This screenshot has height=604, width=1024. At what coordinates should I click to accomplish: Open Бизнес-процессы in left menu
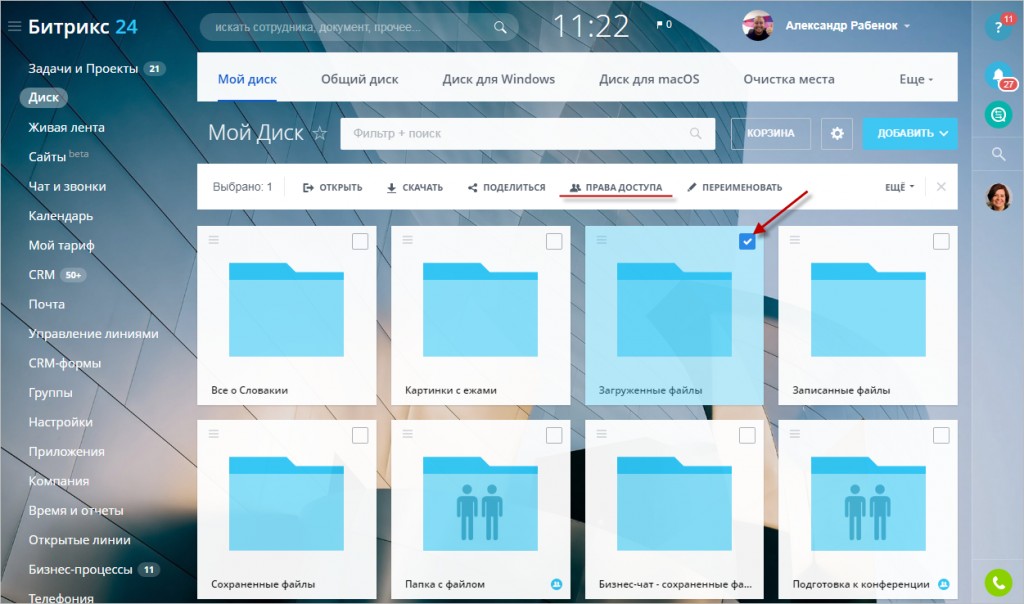[80, 569]
